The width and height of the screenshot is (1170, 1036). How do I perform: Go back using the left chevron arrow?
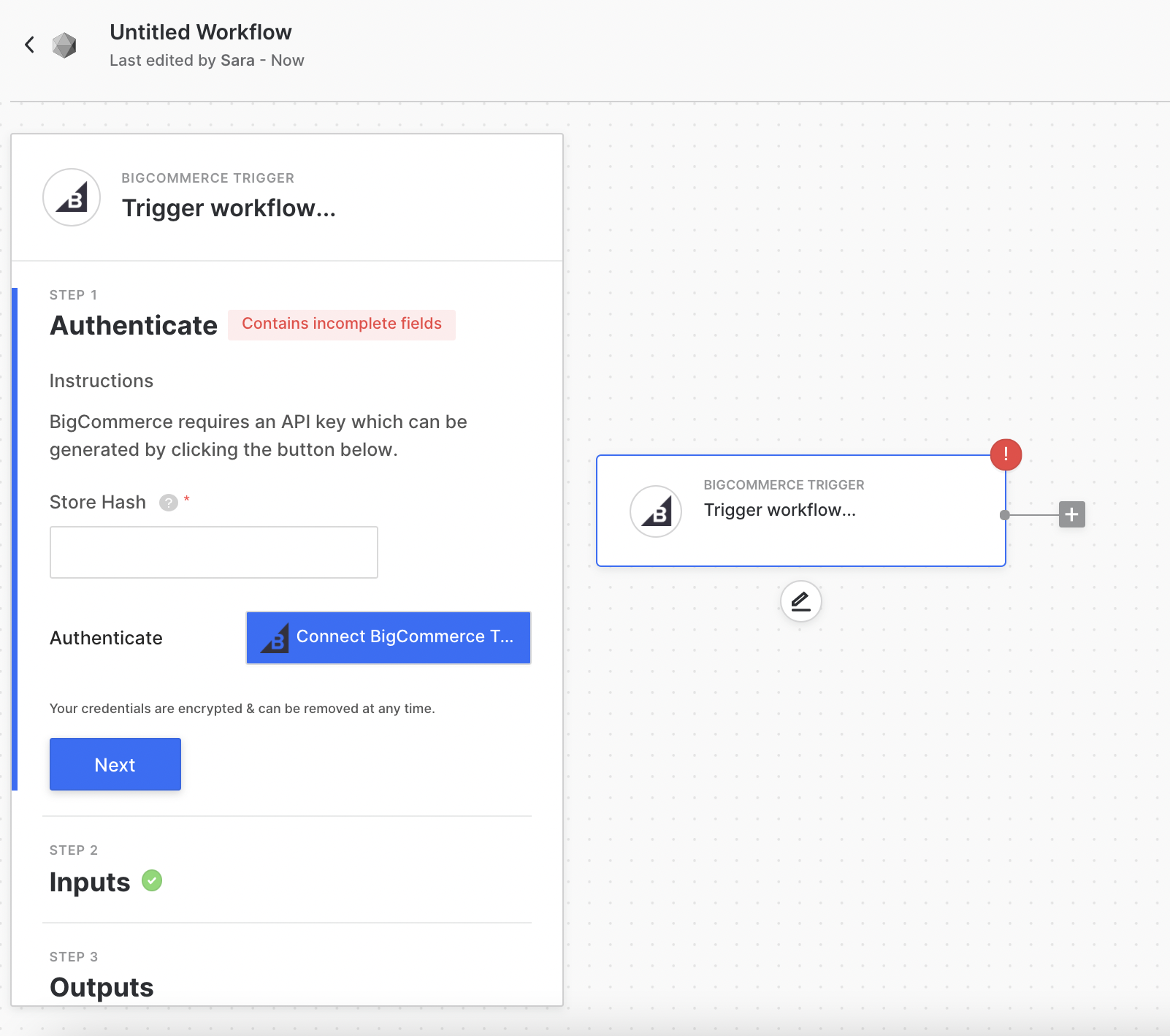29,45
